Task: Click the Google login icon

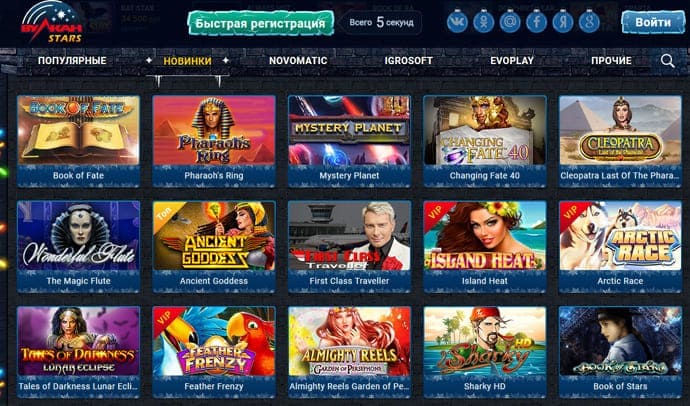Action: pos(589,22)
